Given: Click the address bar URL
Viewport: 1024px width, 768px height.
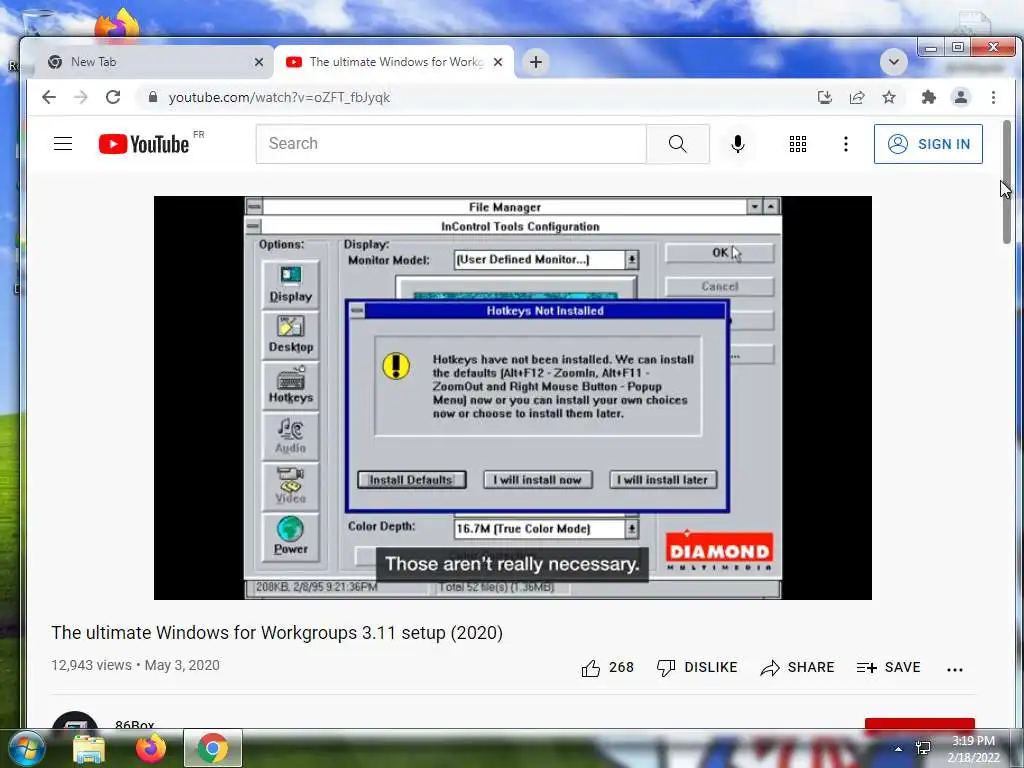Looking at the screenshot, I should coord(279,97).
